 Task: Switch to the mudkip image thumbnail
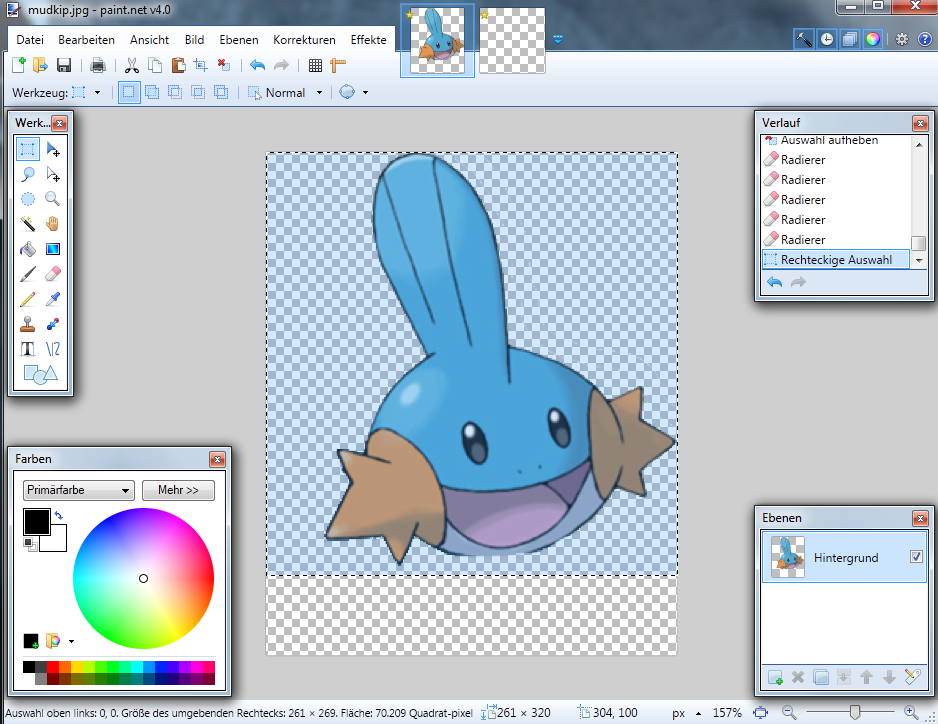437,41
